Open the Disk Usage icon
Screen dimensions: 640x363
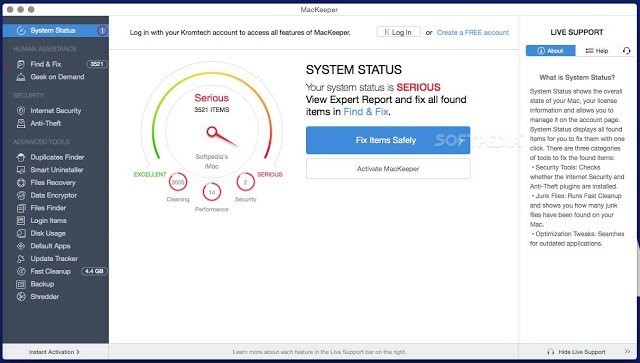21,233
